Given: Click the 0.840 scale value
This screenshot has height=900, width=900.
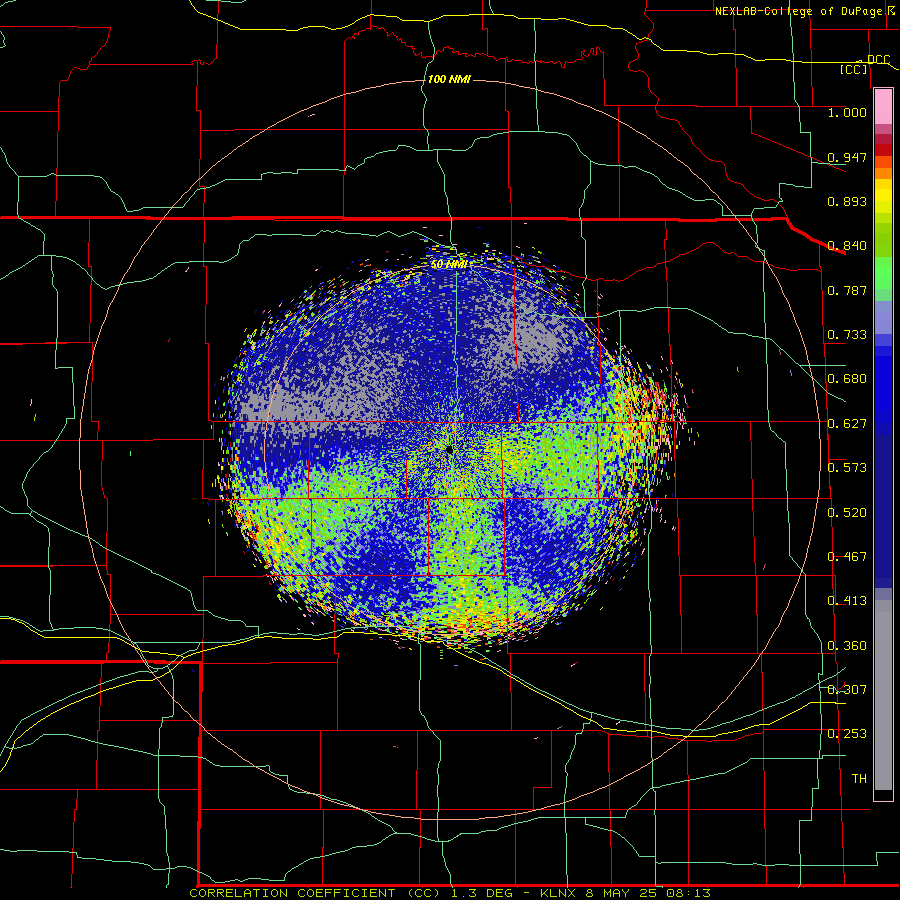Looking at the screenshot, I should pos(847,246).
